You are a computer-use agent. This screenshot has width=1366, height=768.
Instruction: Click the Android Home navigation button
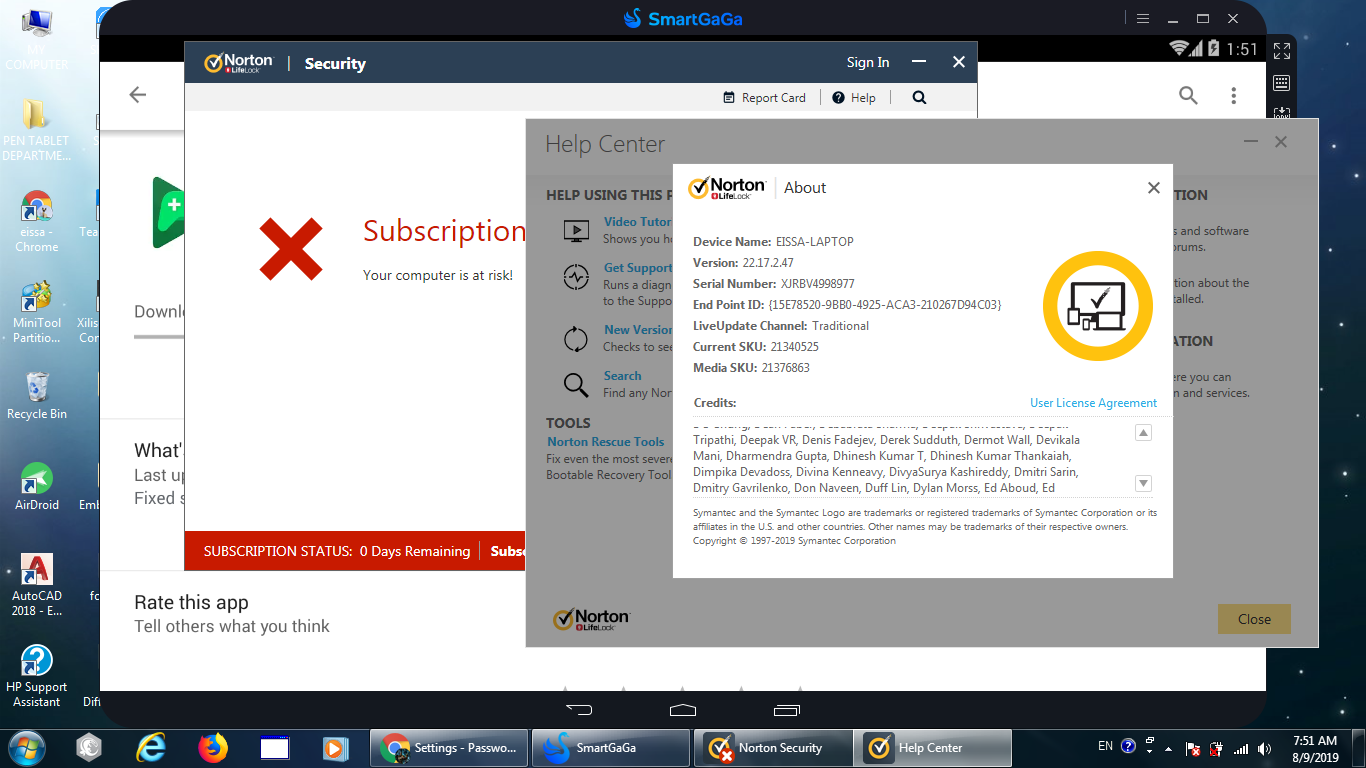click(683, 710)
